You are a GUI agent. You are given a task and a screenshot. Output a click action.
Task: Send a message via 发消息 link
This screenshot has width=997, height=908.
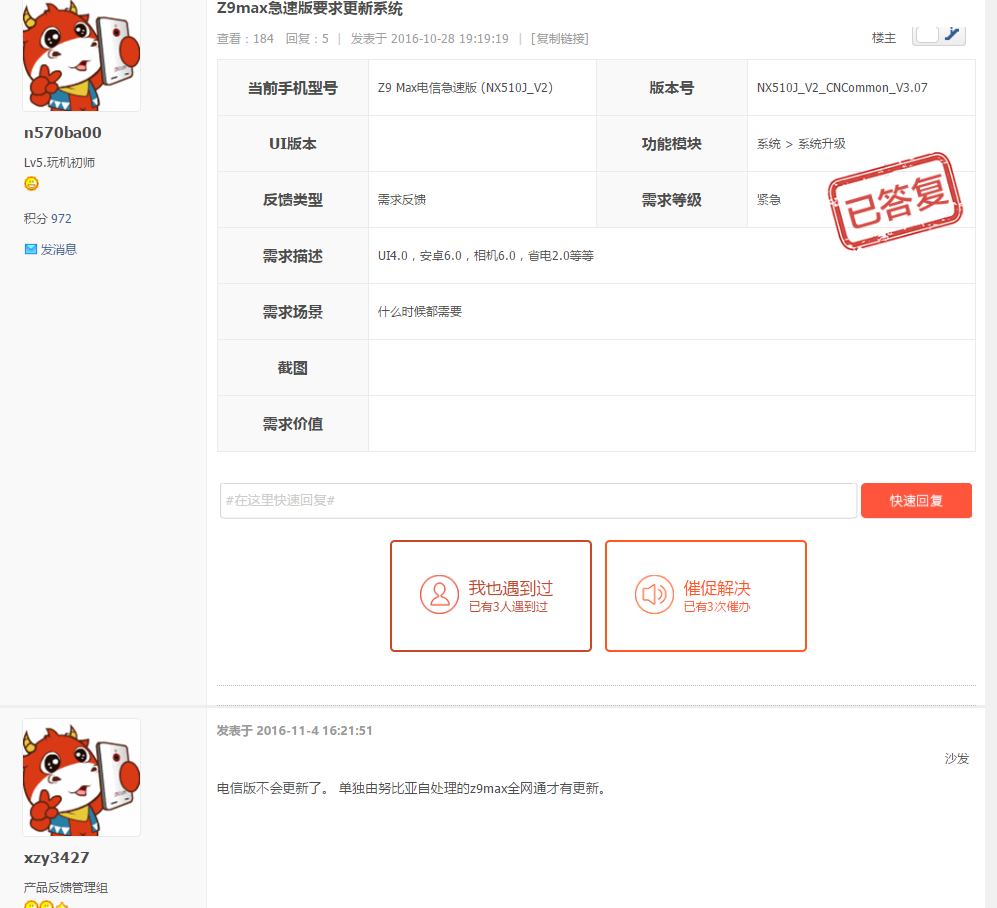(58, 249)
